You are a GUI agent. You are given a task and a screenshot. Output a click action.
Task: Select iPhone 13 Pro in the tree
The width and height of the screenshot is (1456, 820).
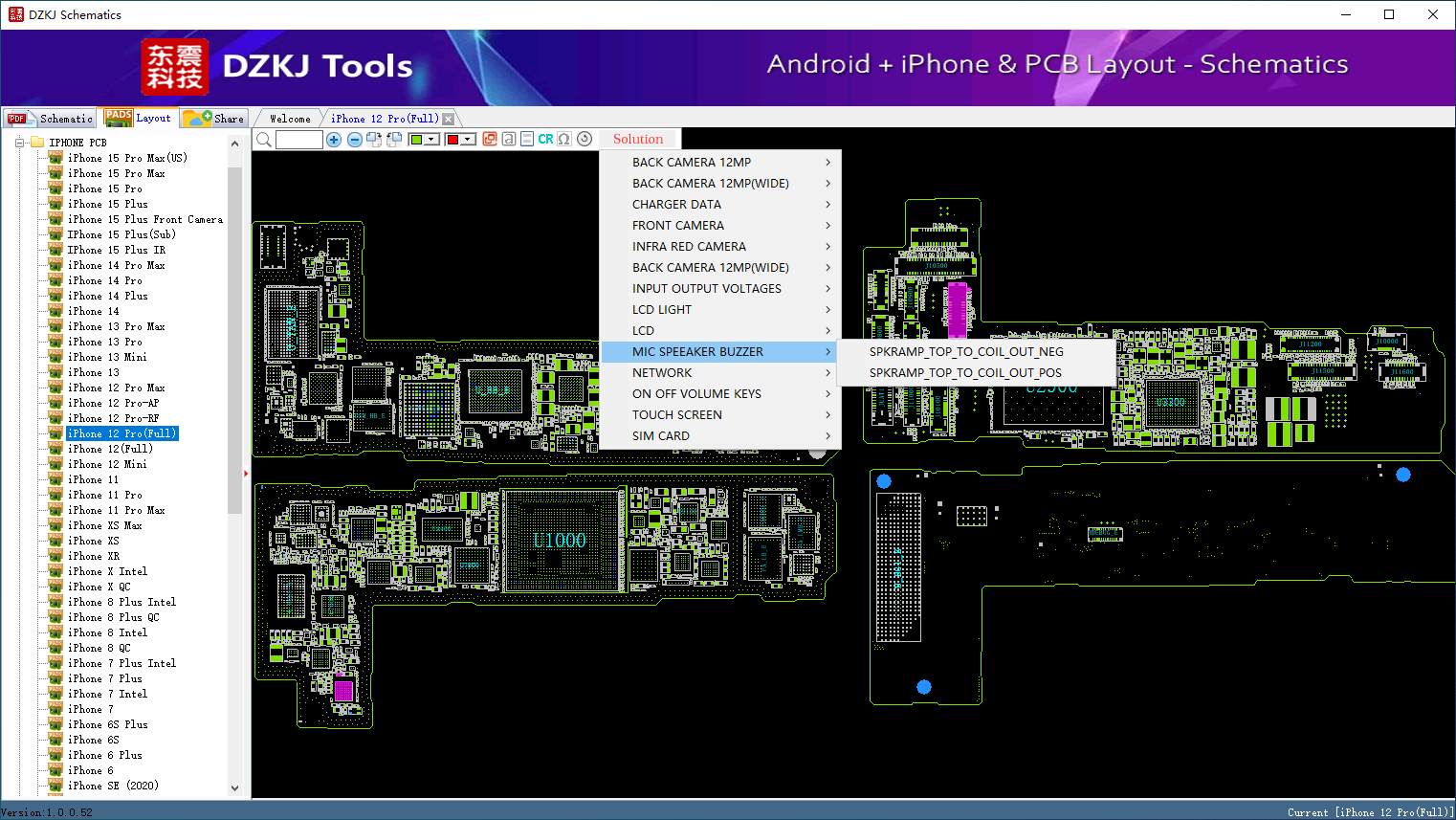click(105, 342)
